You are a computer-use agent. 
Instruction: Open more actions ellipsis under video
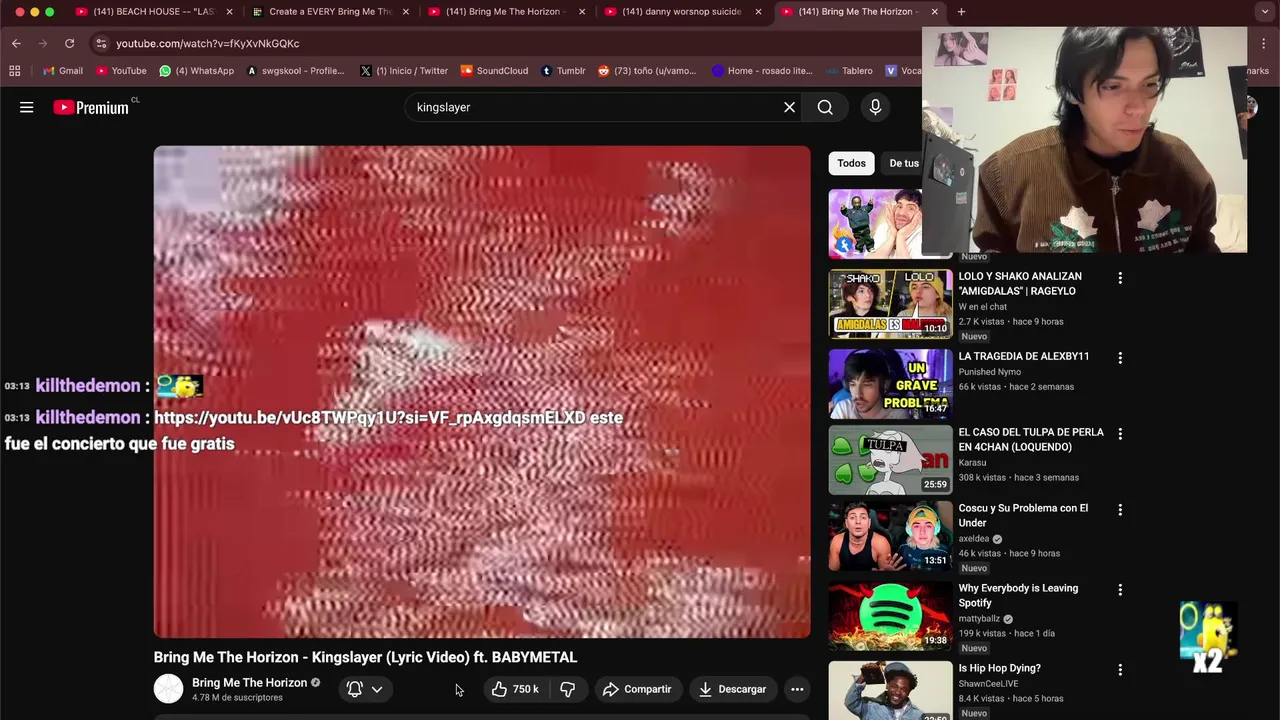pos(797,689)
